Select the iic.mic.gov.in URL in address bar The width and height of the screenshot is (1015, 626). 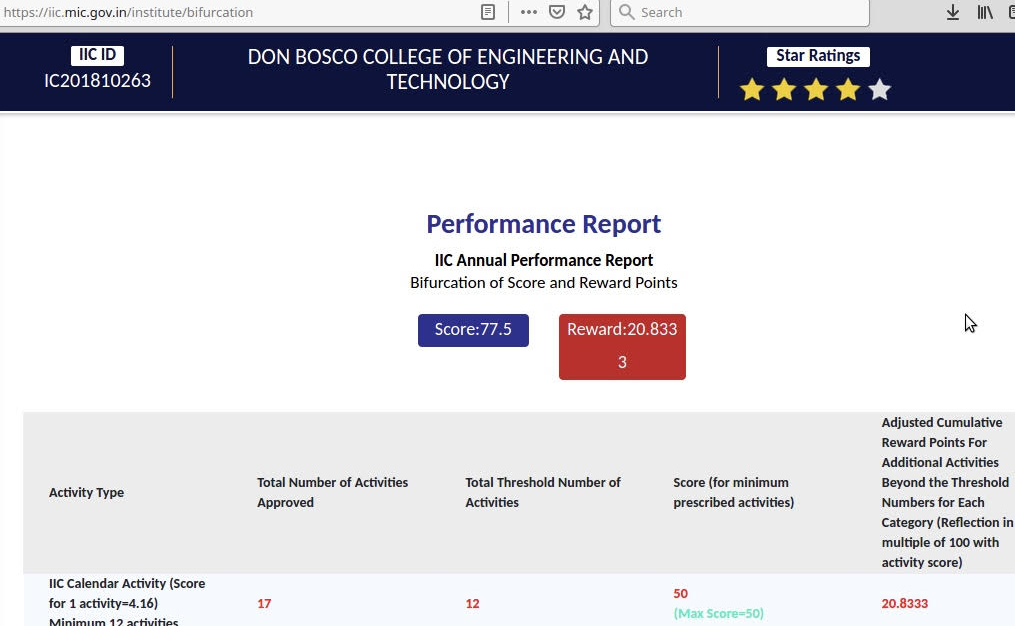(128, 12)
